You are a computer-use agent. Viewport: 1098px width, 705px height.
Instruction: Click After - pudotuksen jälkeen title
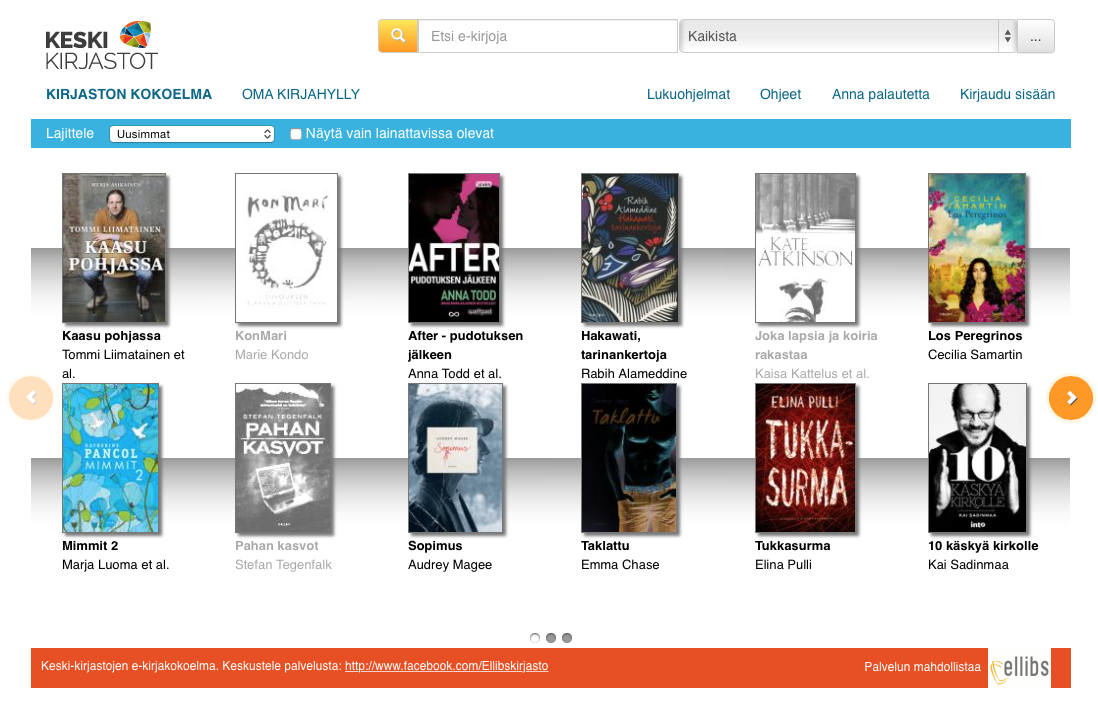pyautogui.click(x=466, y=345)
